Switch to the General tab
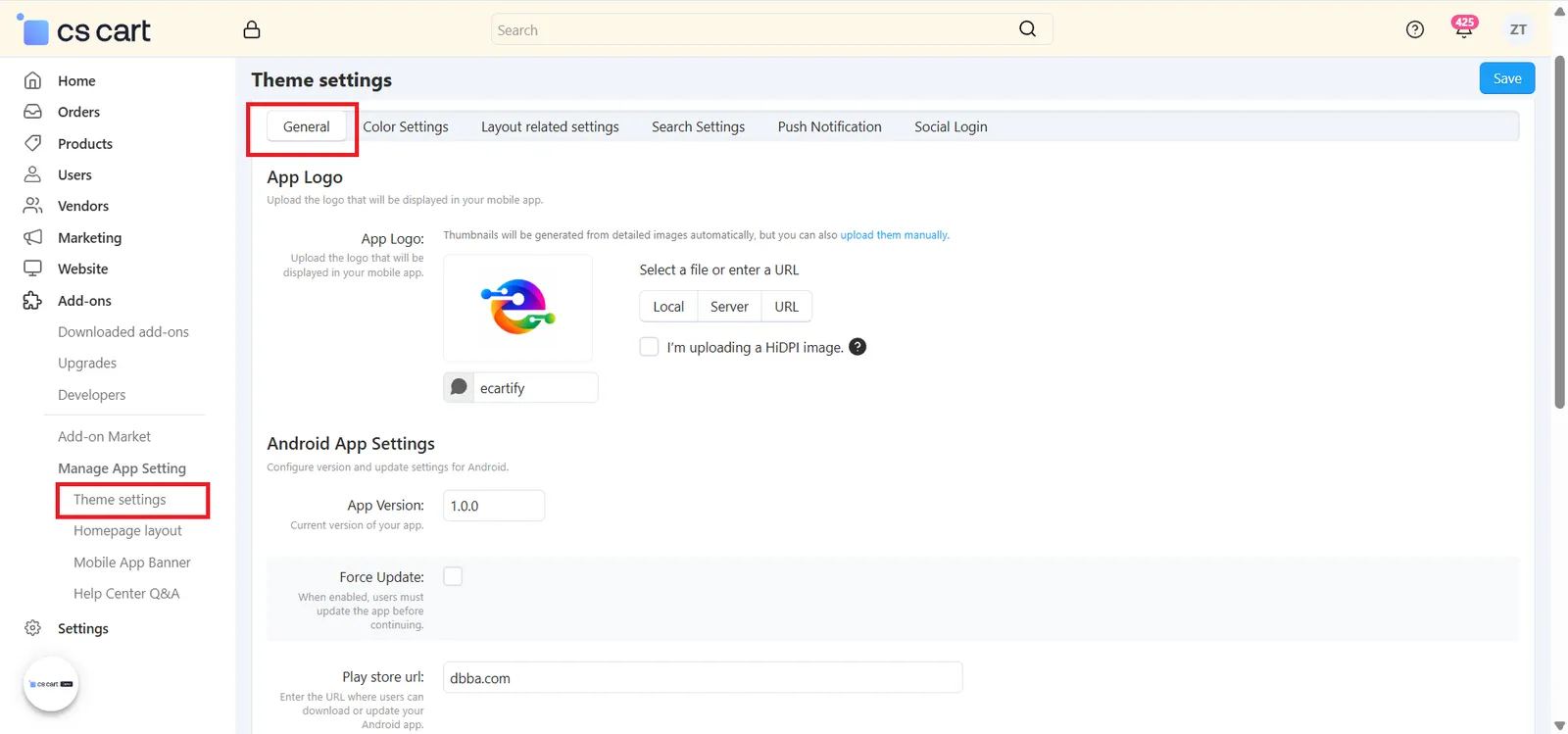Image resolution: width=1568 pixels, height=734 pixels. pyautogui.click(x=307, y=126)
